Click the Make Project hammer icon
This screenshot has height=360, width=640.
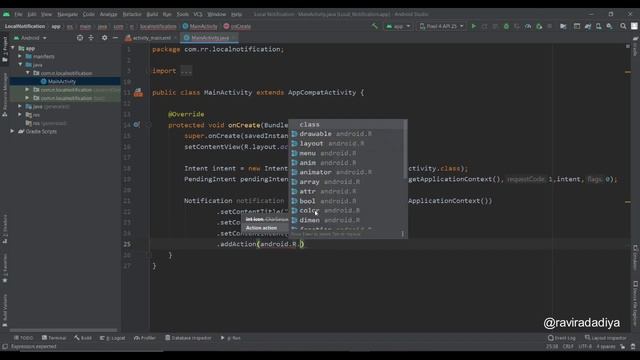pos(375,26)
